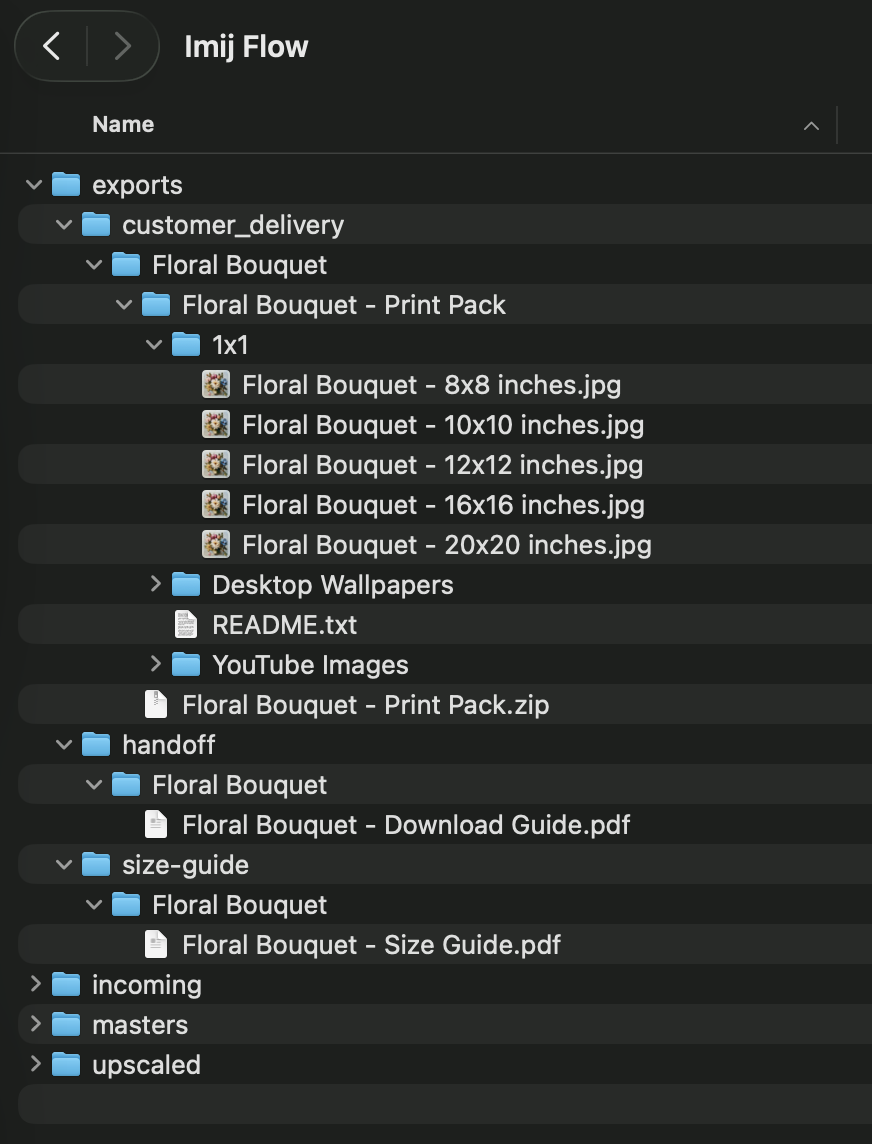Click the Print Pack.zip archive icon
Viewport: 872px width, 1144px height.
click(156, 704)
